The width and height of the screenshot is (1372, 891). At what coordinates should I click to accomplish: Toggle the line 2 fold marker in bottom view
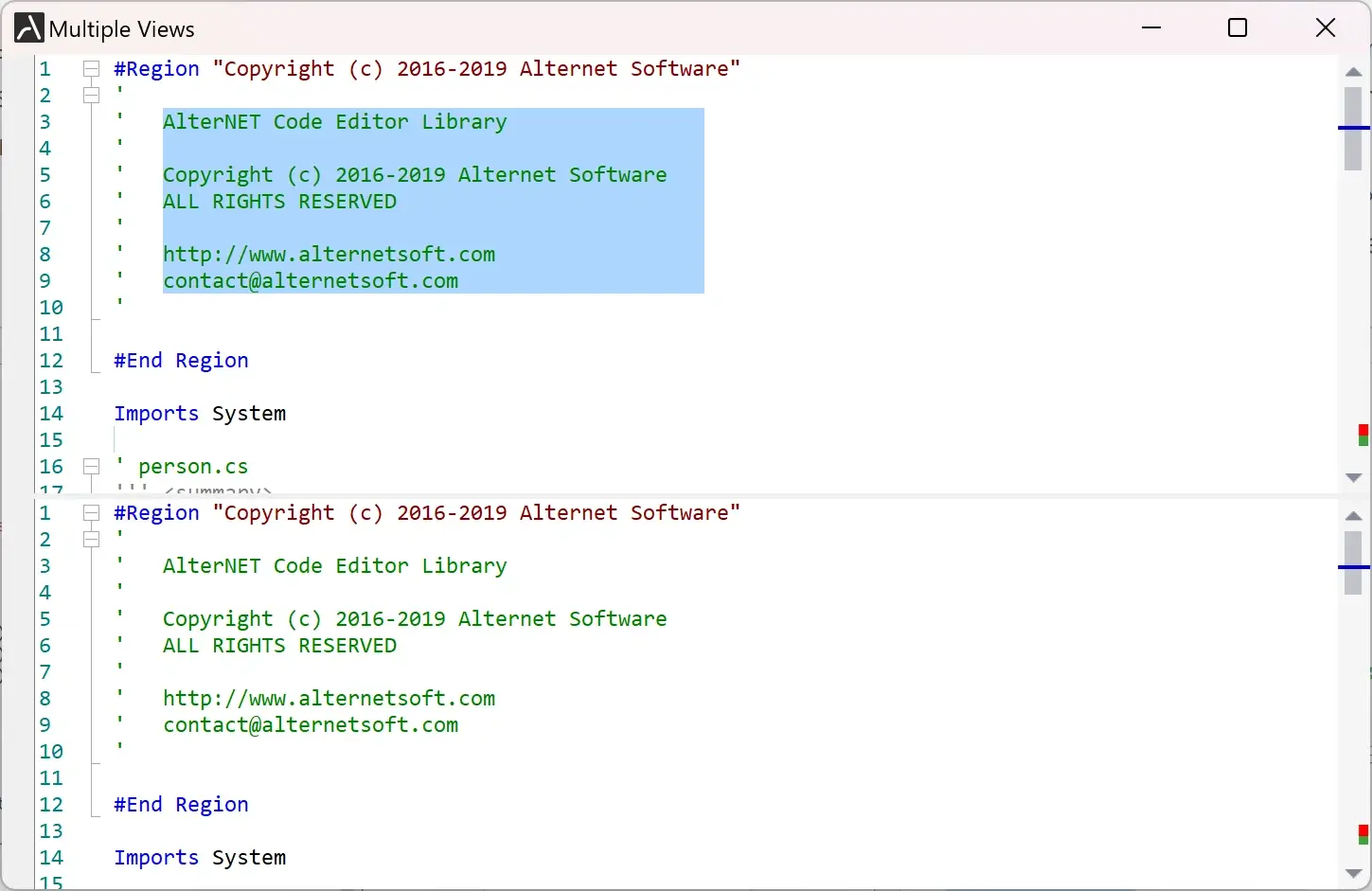click(x=91, y=539)
